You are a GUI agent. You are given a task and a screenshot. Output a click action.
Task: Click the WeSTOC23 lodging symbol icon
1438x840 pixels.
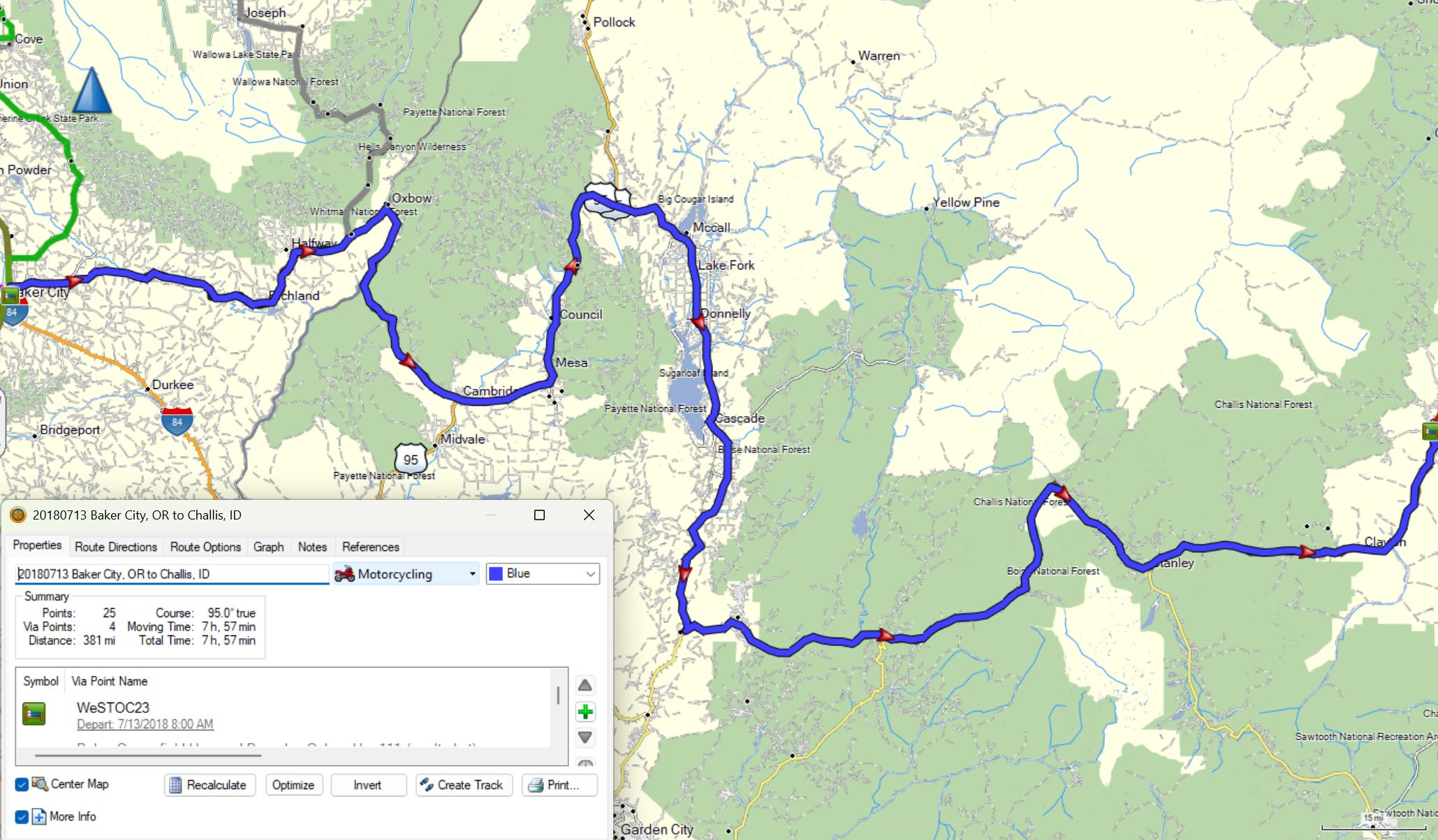(x=34, y=714)
